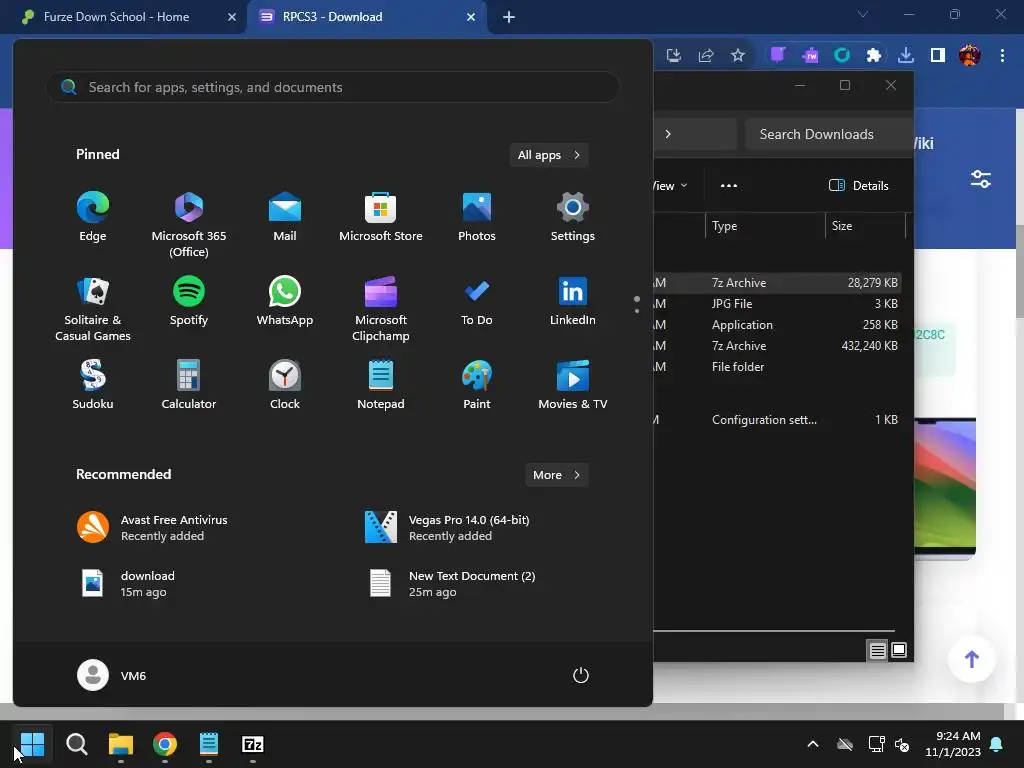1024x768 pixels.
Task: Open Microsoft Store from pinned apps
Action: click(x=381, y=217)
